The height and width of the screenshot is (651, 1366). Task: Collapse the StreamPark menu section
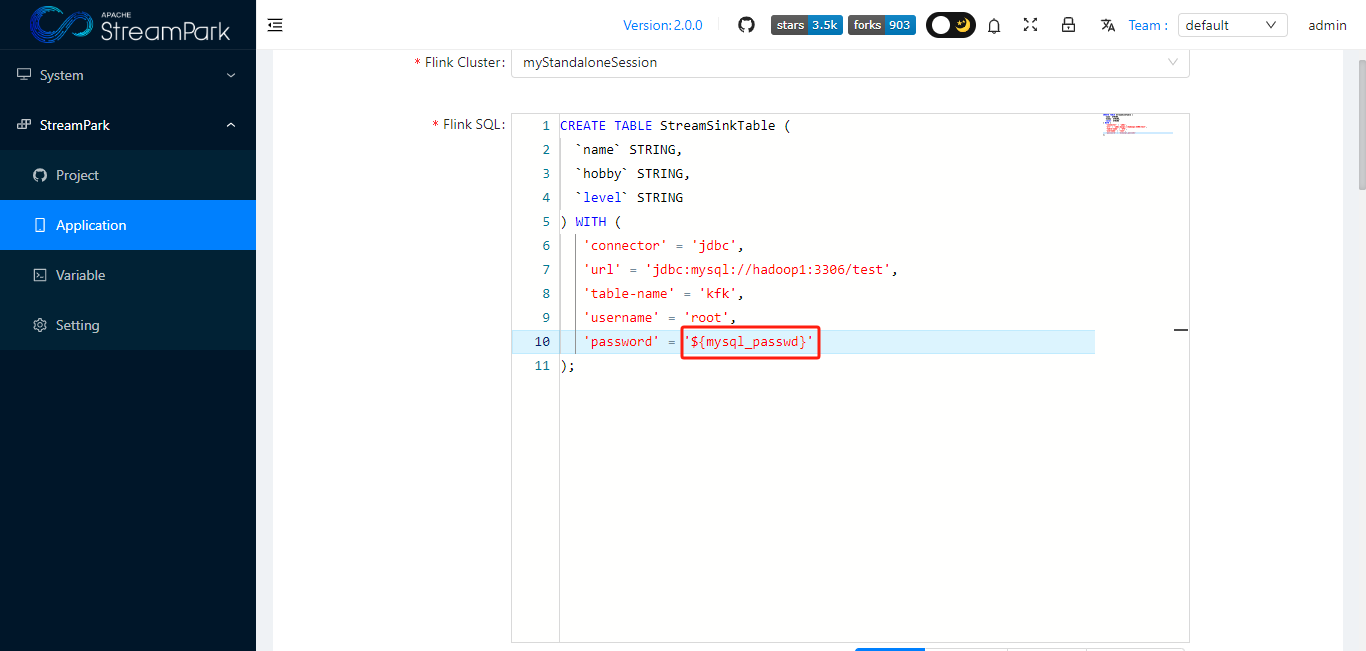pos(128,125)
